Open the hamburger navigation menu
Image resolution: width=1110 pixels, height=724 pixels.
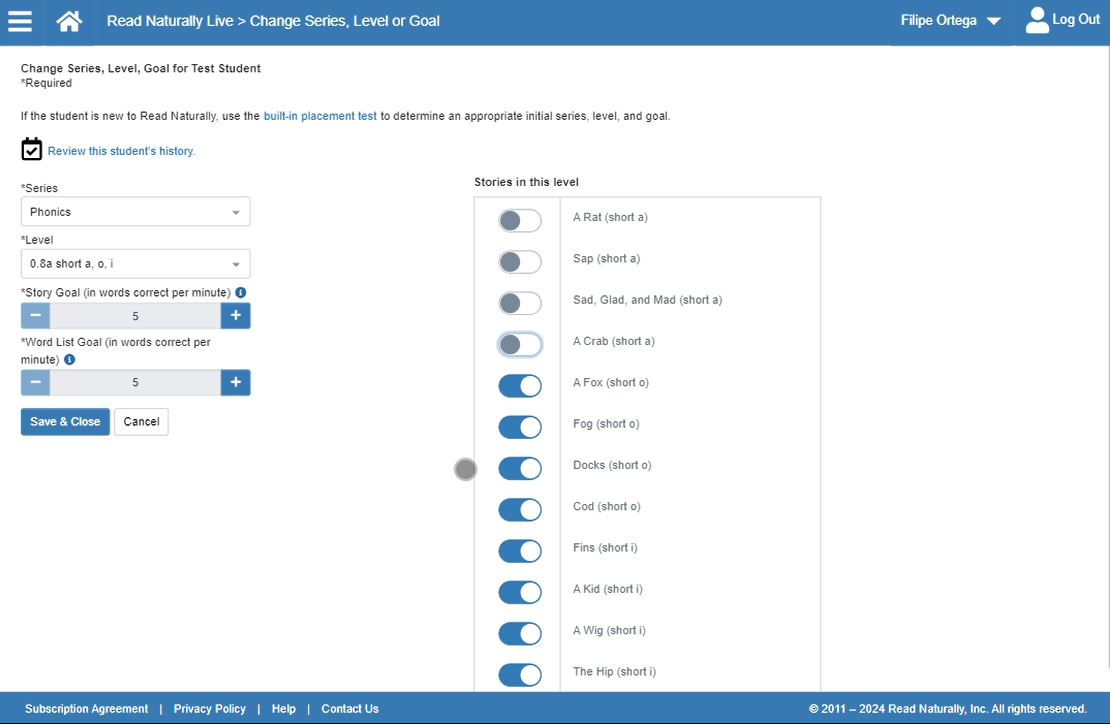tap(20, 21)
